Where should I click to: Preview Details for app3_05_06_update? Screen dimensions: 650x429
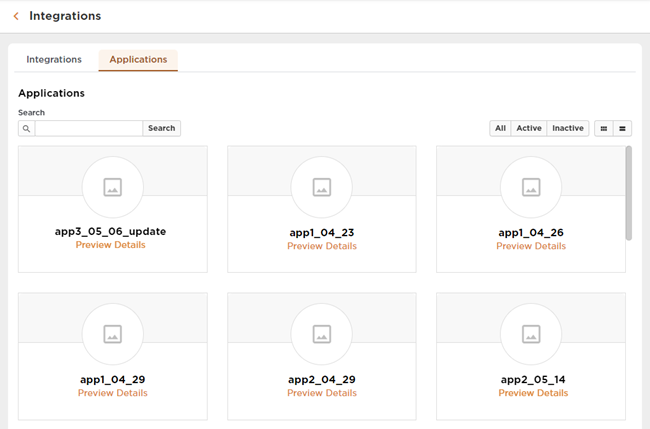click(x=111, y=245)
